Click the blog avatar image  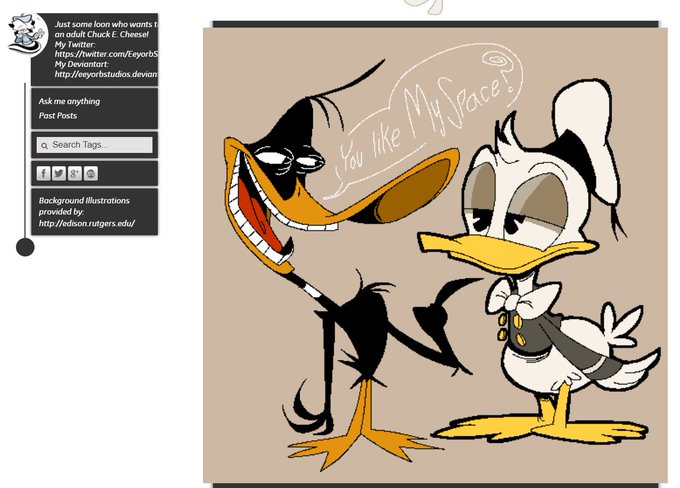click(x=28, y=35)
